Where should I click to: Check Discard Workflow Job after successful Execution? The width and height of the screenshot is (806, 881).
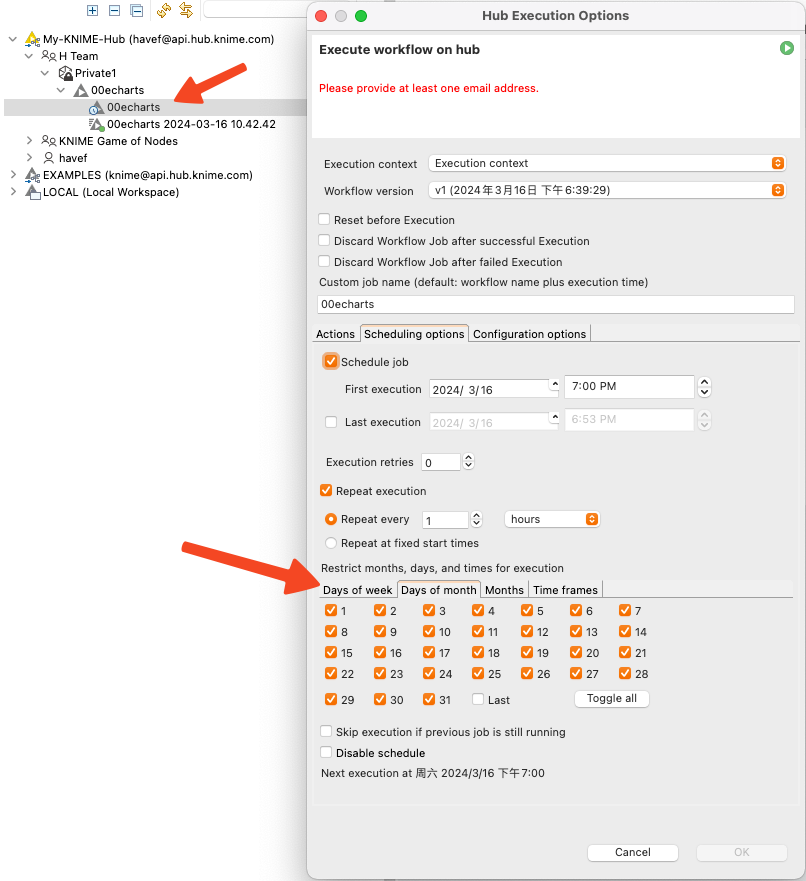324,240
